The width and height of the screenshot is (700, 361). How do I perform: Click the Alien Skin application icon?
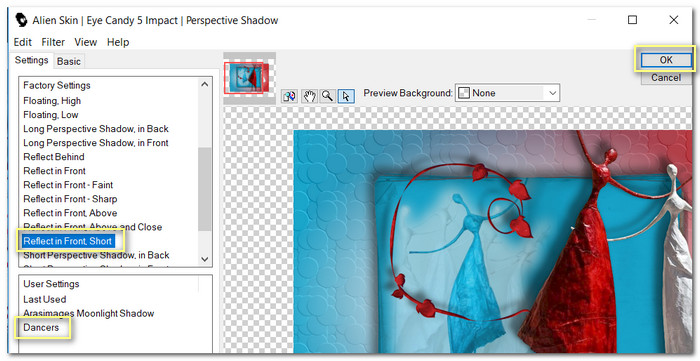point(21,20)
